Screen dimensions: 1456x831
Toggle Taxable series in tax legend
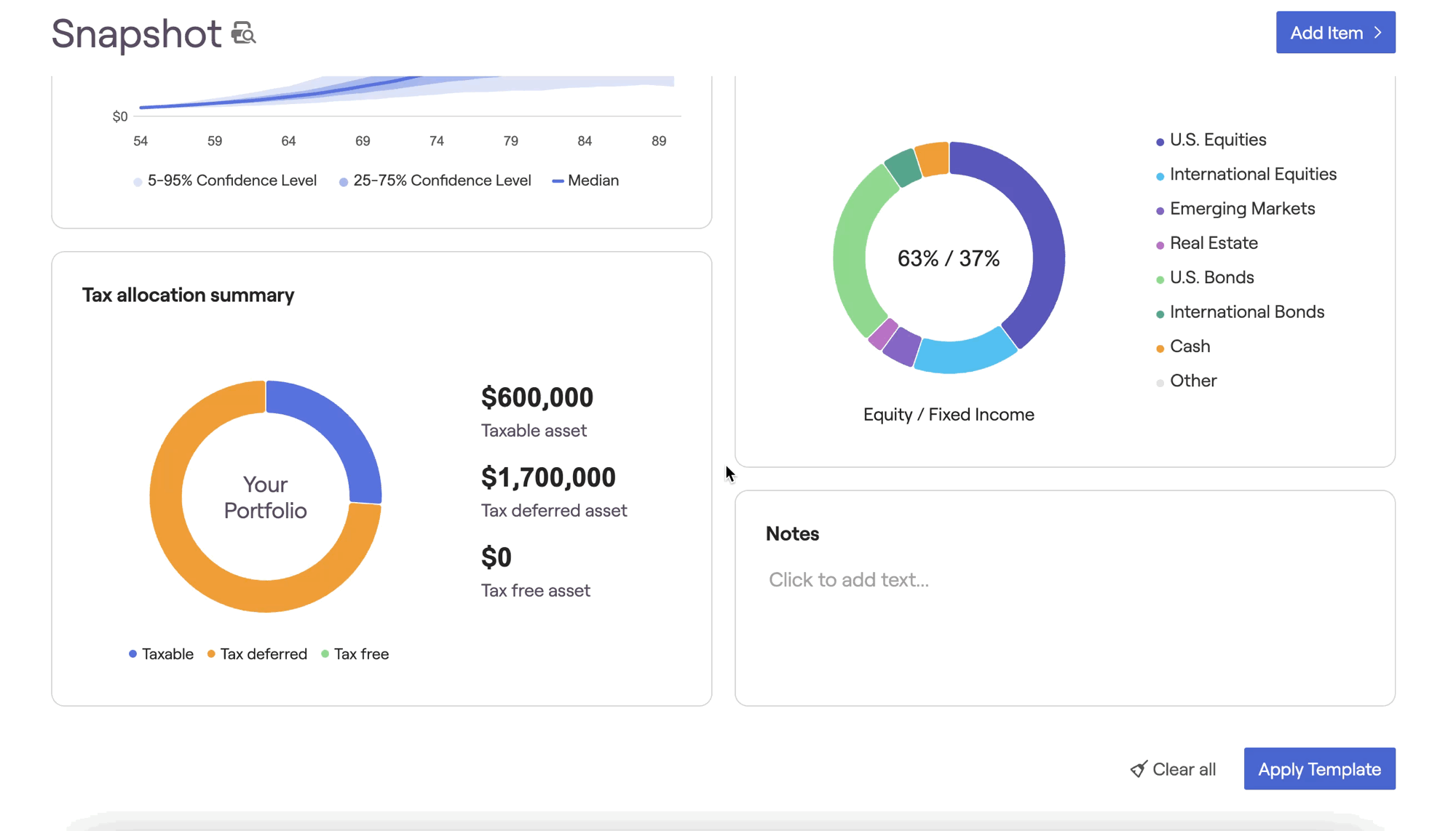tap(167, 654)
